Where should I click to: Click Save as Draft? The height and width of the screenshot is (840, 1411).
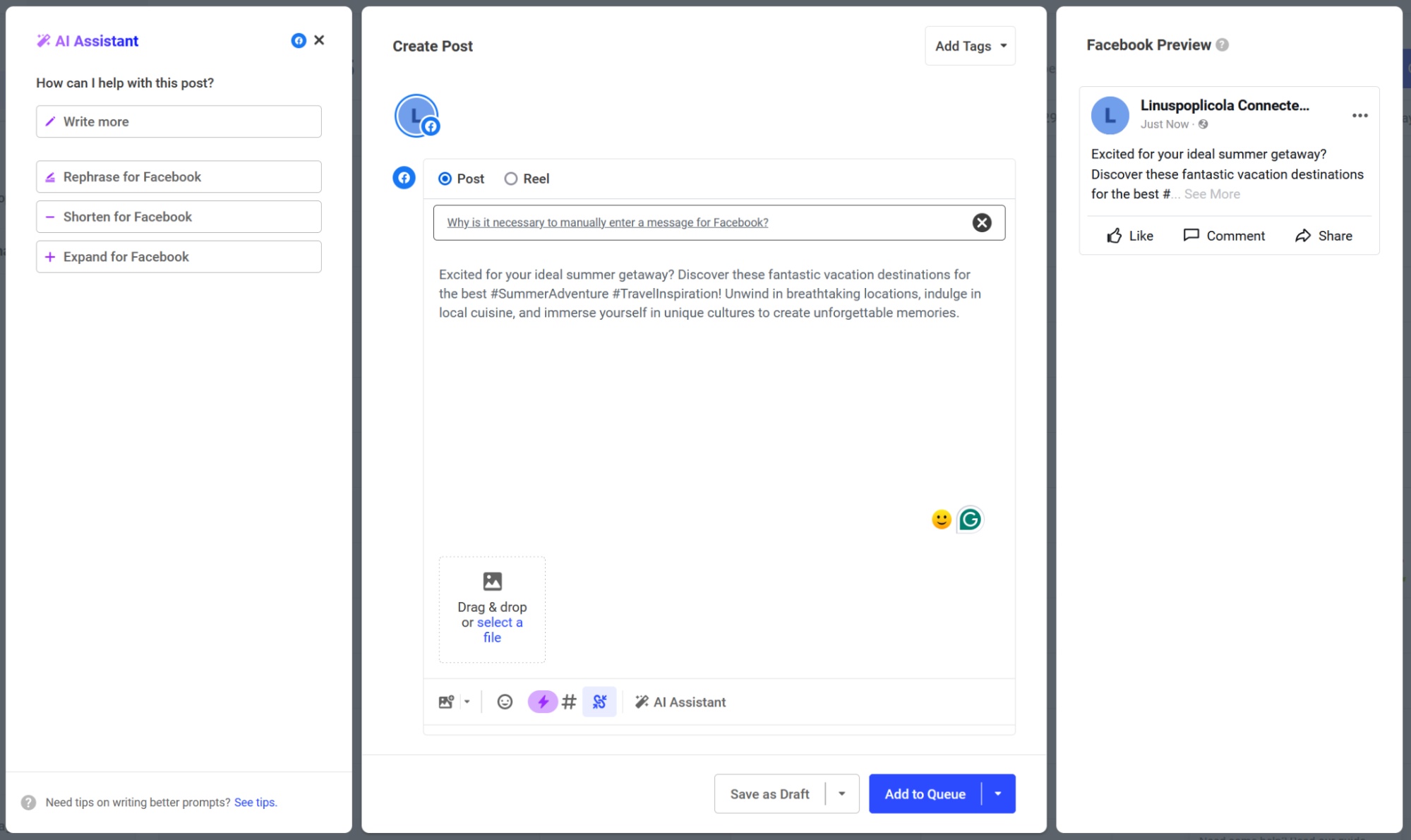pyautogui.click(x=769, y=793)
